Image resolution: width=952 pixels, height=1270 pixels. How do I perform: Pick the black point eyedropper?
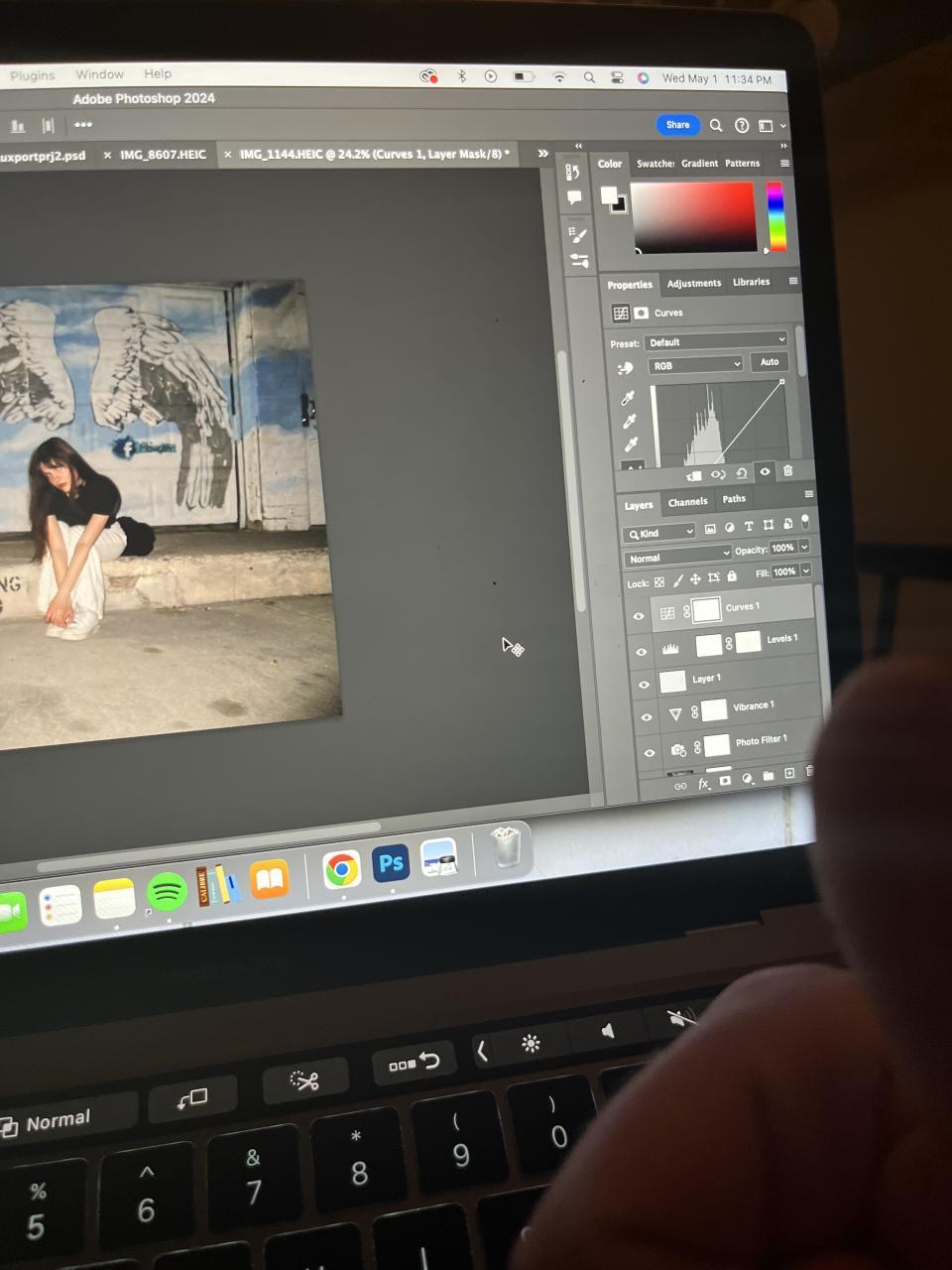coord(627,398)
